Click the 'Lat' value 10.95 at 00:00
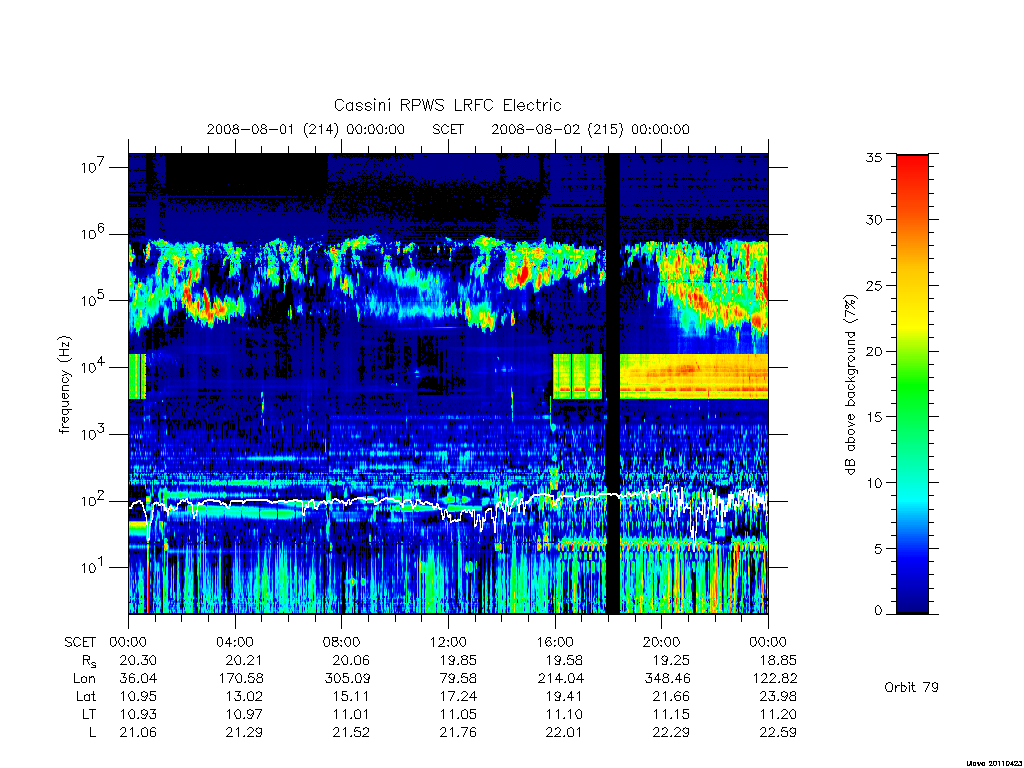 click(138, 696)
